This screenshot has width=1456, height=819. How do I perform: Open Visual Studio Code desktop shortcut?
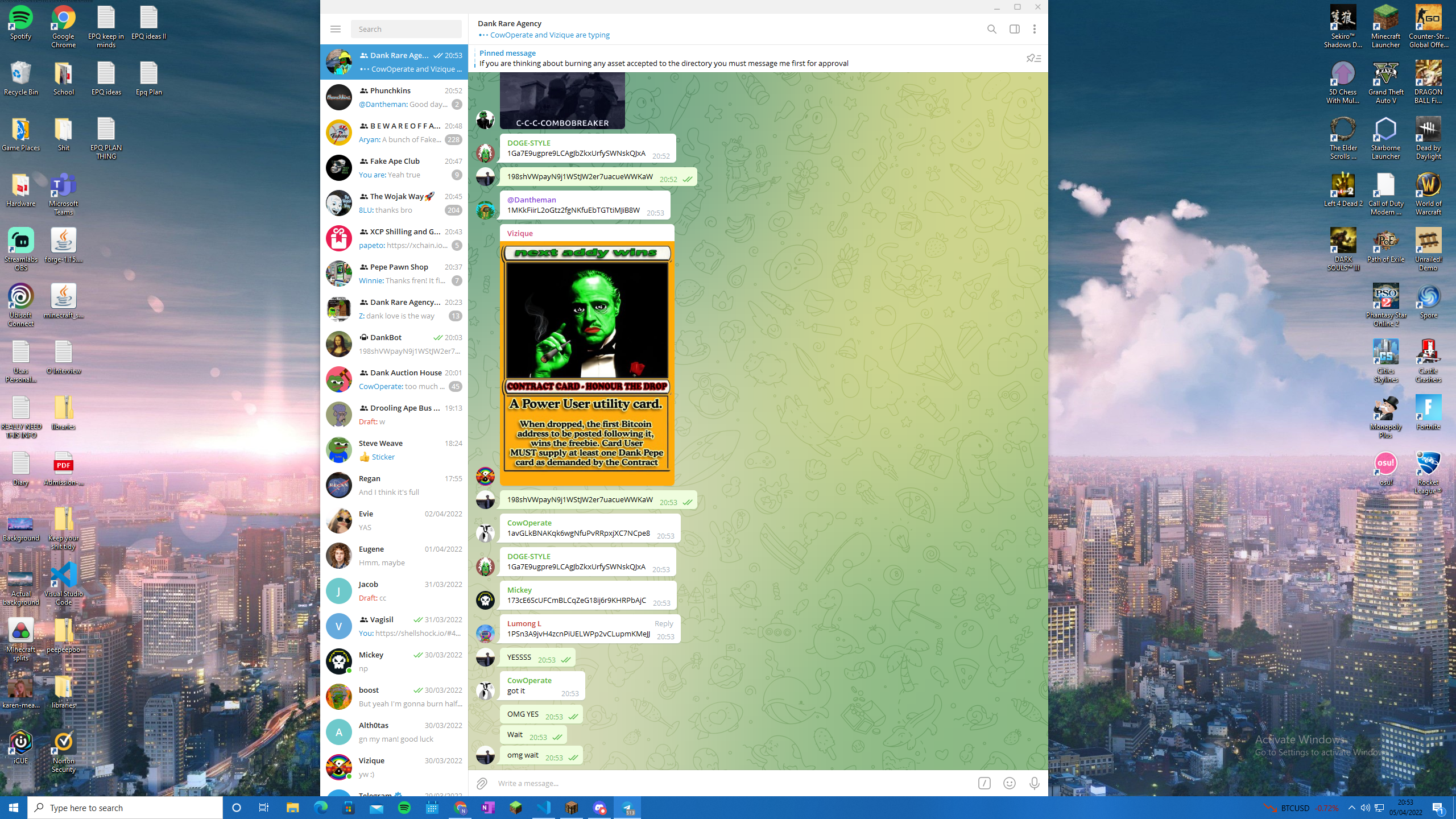click(63, 584)
